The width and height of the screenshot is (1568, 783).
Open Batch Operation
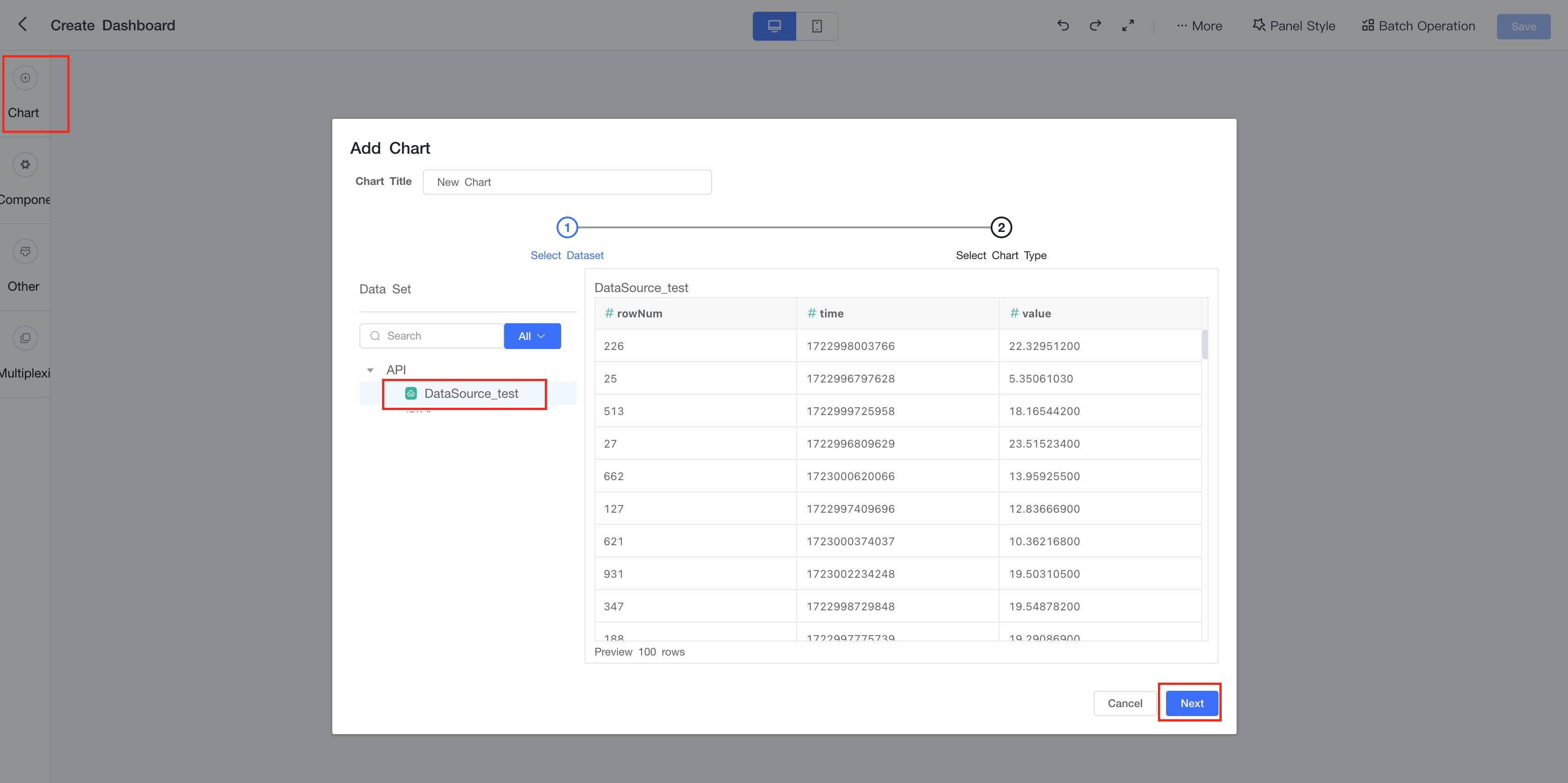click(x=1418, y=26)
